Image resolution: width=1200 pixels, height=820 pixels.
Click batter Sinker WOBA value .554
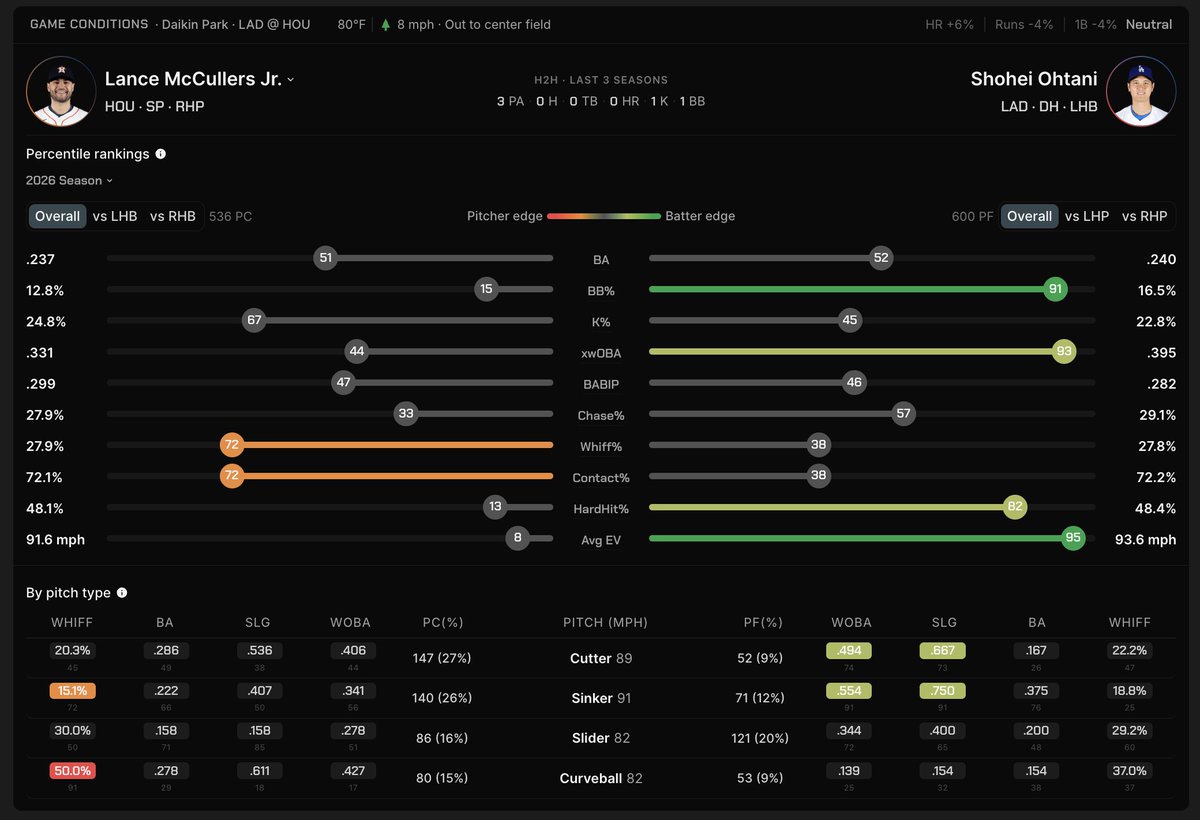(849, 690)
